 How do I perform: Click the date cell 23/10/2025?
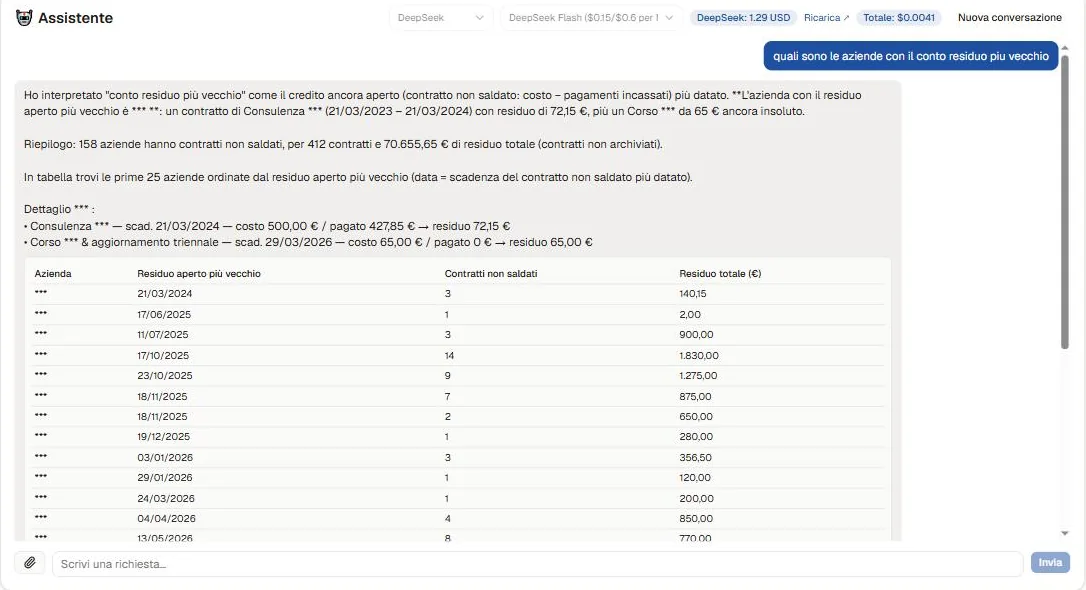(x=165, y=375)
